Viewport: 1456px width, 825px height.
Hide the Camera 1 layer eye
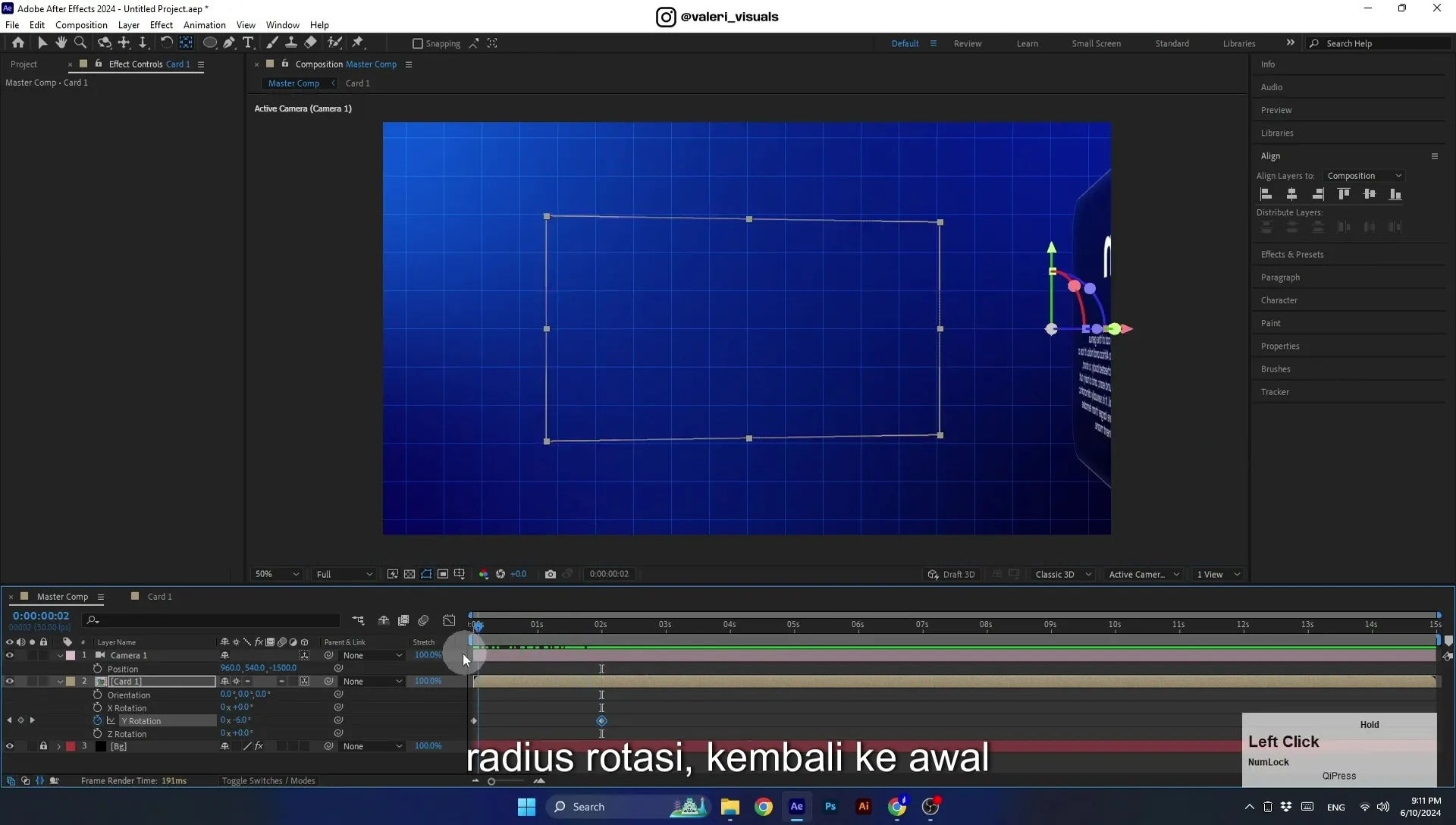pyautogui.click(x=10, y=655)
